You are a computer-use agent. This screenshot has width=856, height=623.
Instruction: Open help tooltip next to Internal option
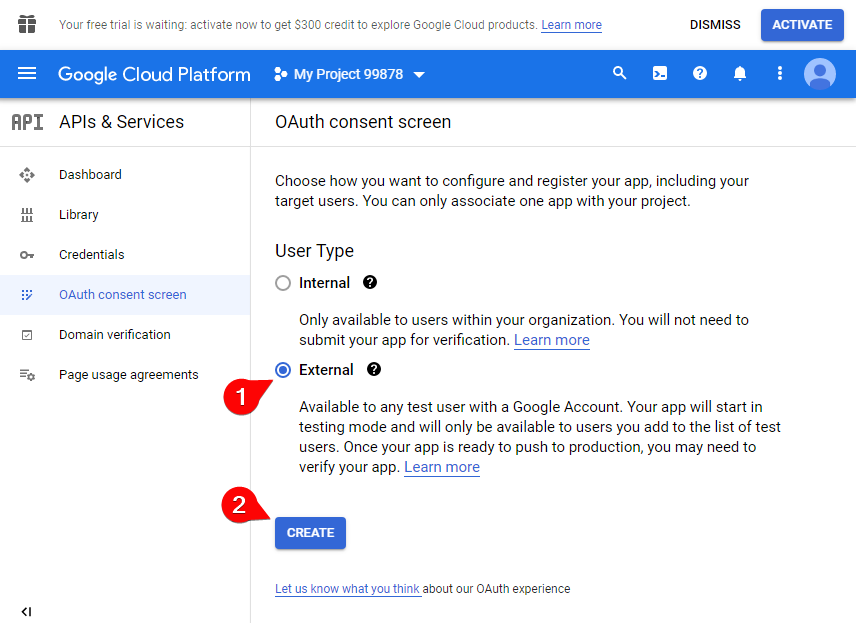coord(369,283)
